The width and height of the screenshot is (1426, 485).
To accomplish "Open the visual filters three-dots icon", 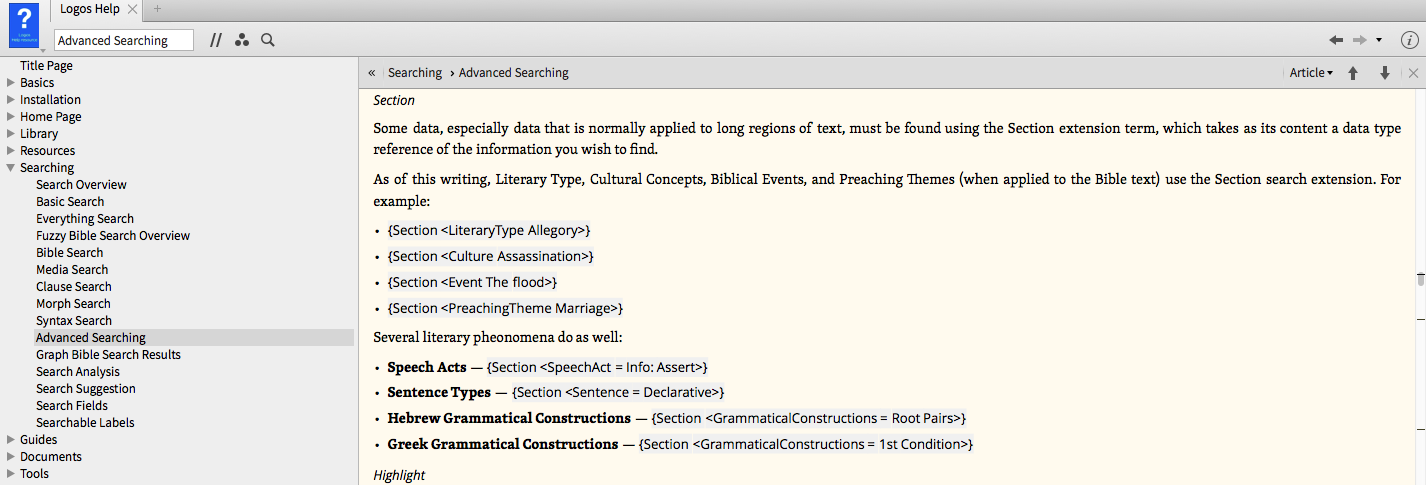I will click(x=242, y=40).
